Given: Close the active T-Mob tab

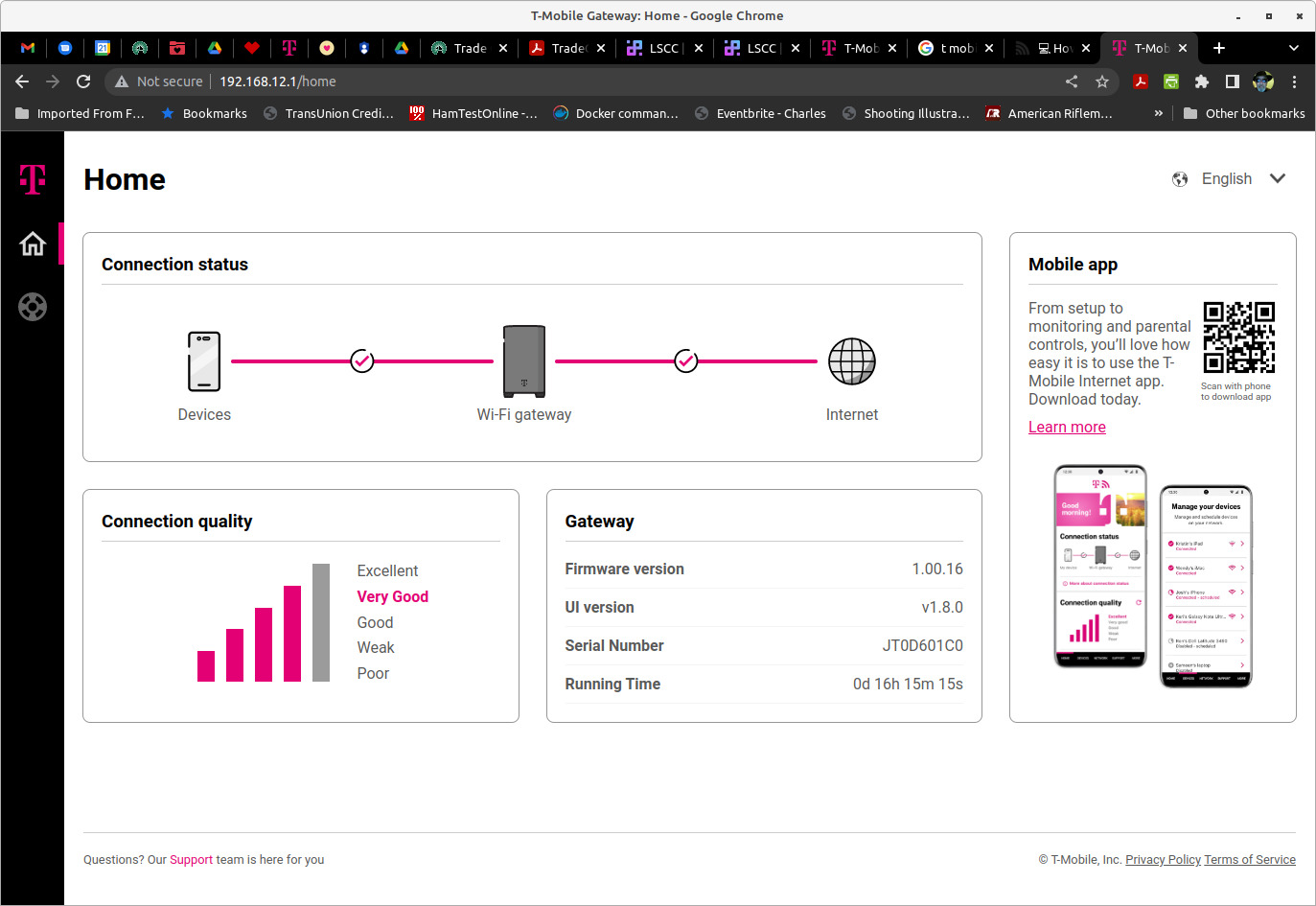Looking at the screenshot, I should point(1183,48).
